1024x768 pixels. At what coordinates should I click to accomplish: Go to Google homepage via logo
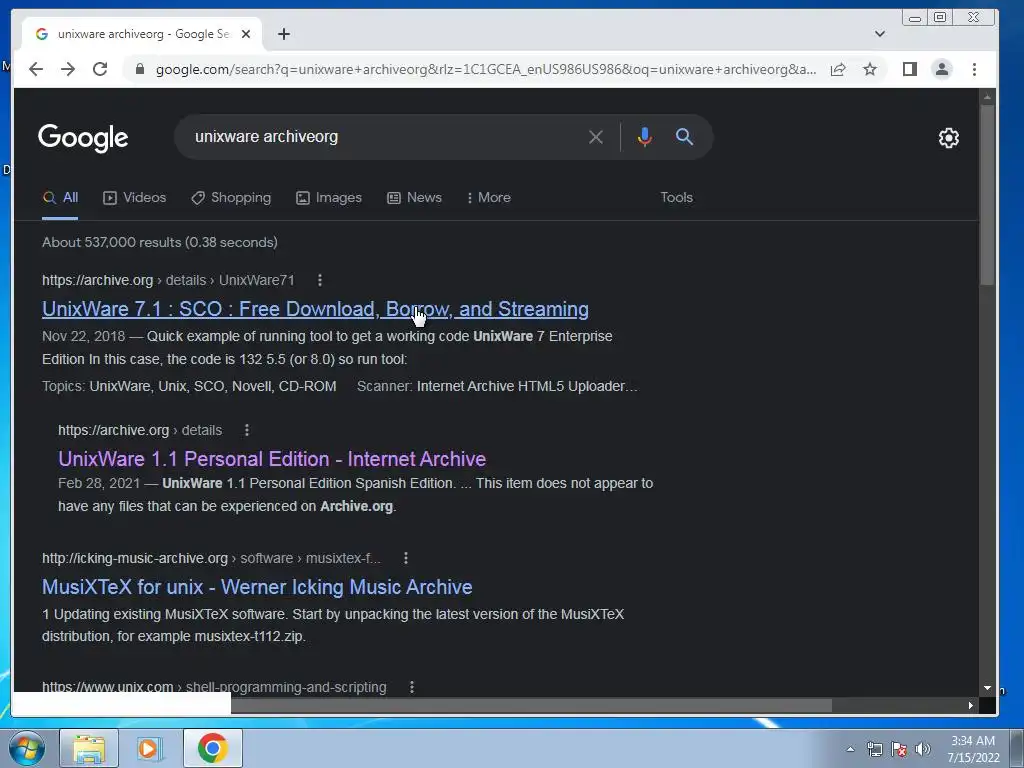[83, 138]
